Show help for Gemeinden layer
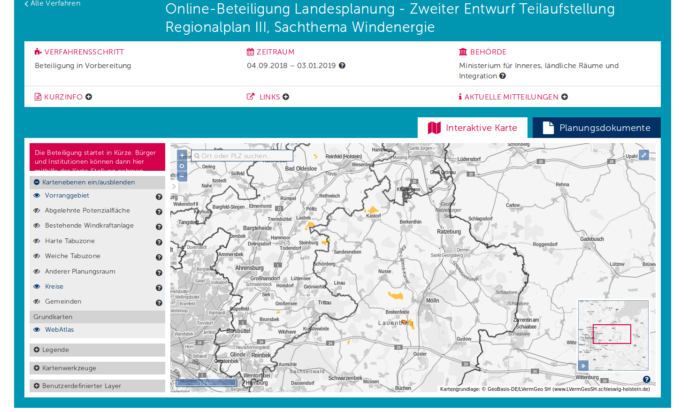Viewport: 696px width, 412px height. (158, 303)
